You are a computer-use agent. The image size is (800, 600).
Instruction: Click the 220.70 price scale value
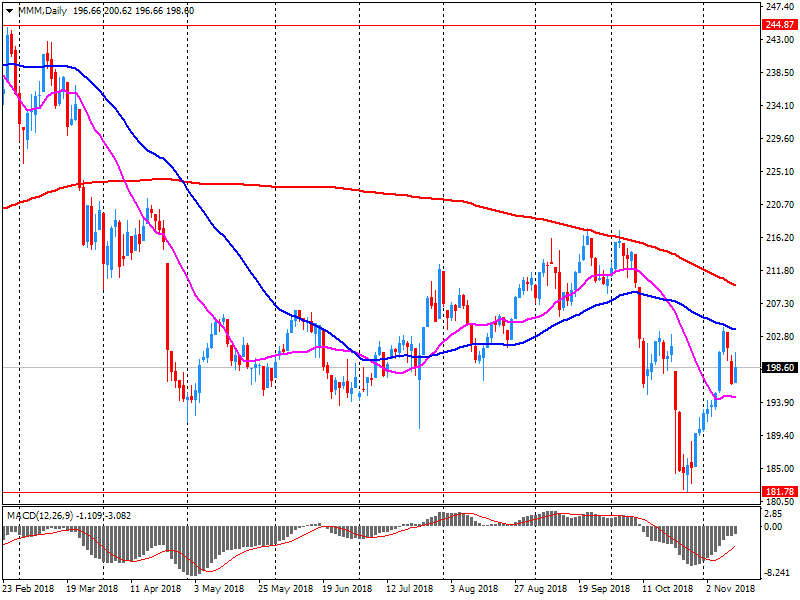click(x=780, y=205)
